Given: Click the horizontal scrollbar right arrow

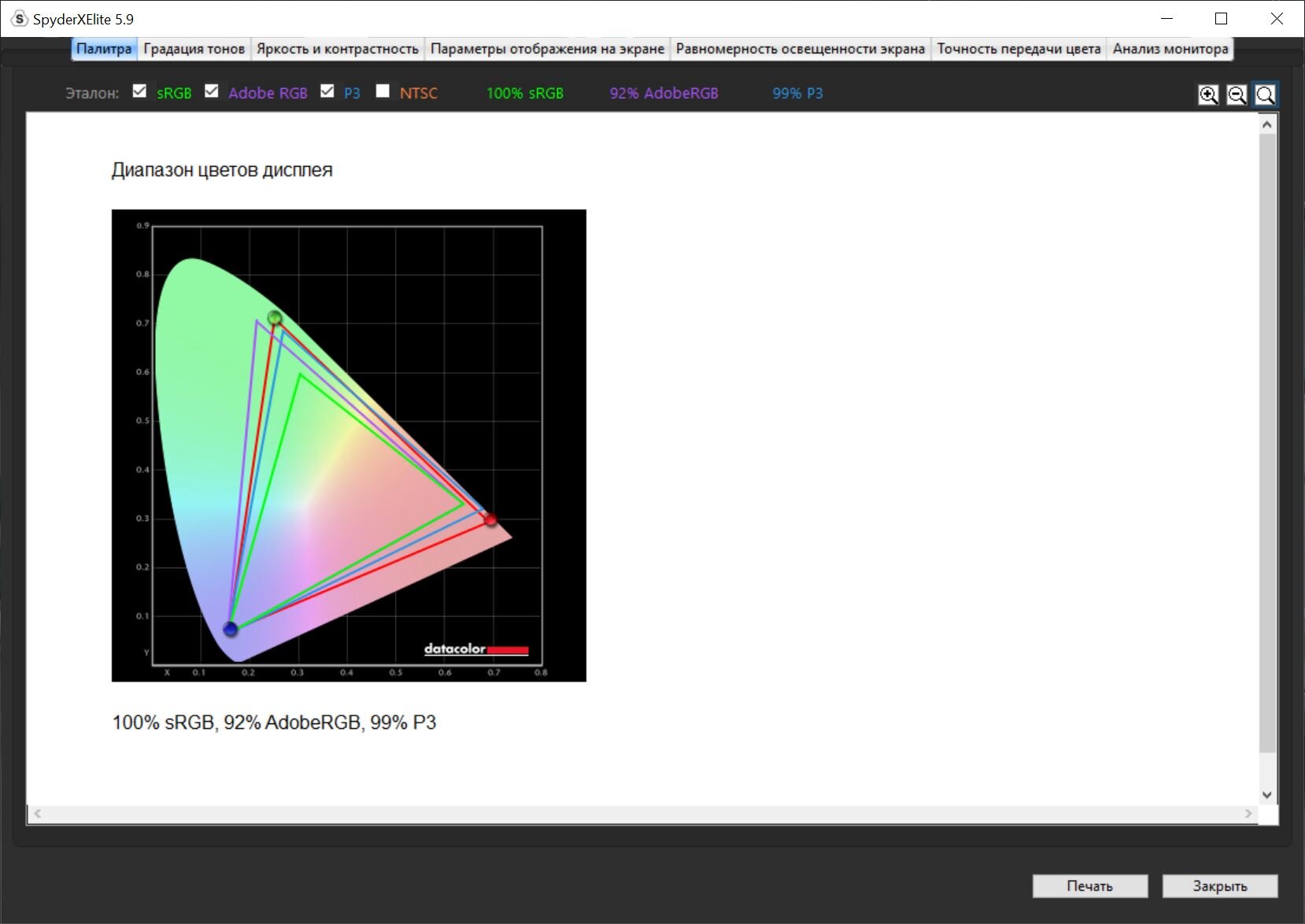Looking at the screenshot, I should 1248,814.
